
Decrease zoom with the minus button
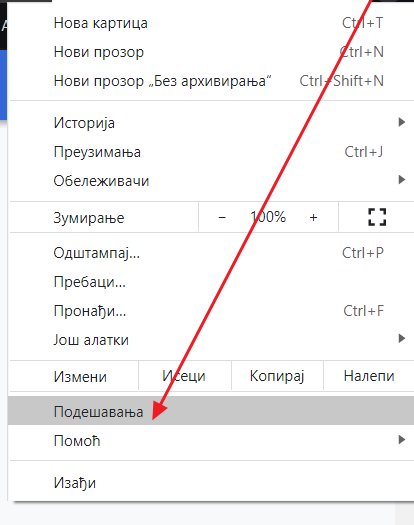click(x=222, y=217)
